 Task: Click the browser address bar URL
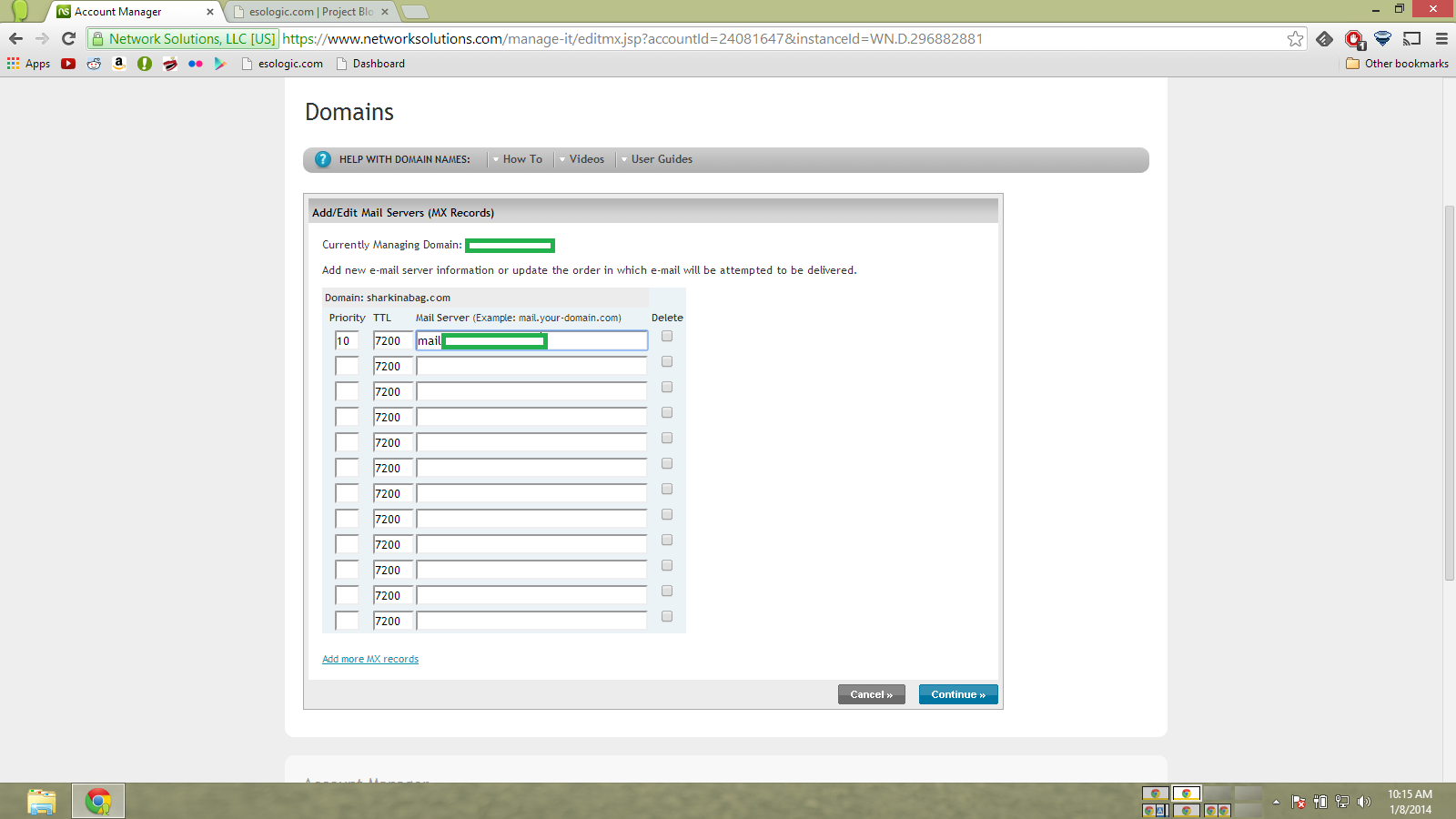point(632,39)
